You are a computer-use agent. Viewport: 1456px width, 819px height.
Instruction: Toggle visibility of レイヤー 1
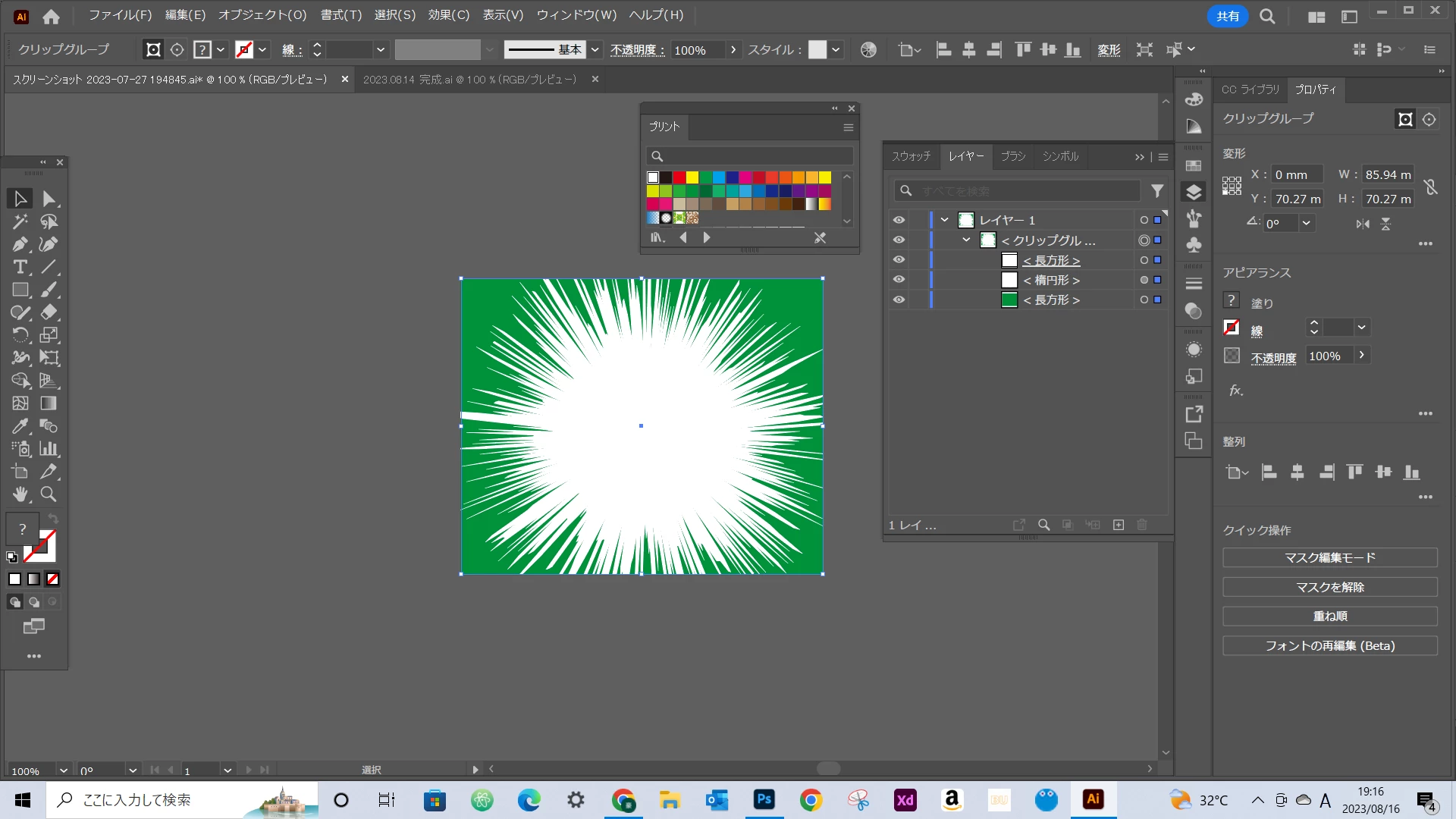899,220
